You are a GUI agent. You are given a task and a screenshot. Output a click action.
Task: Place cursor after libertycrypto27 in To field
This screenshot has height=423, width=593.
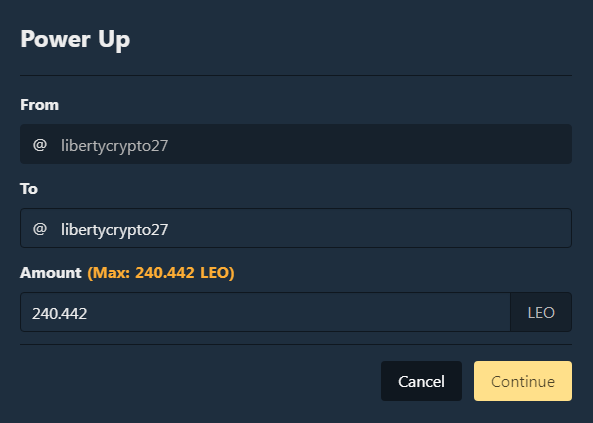tap(169, 230)
